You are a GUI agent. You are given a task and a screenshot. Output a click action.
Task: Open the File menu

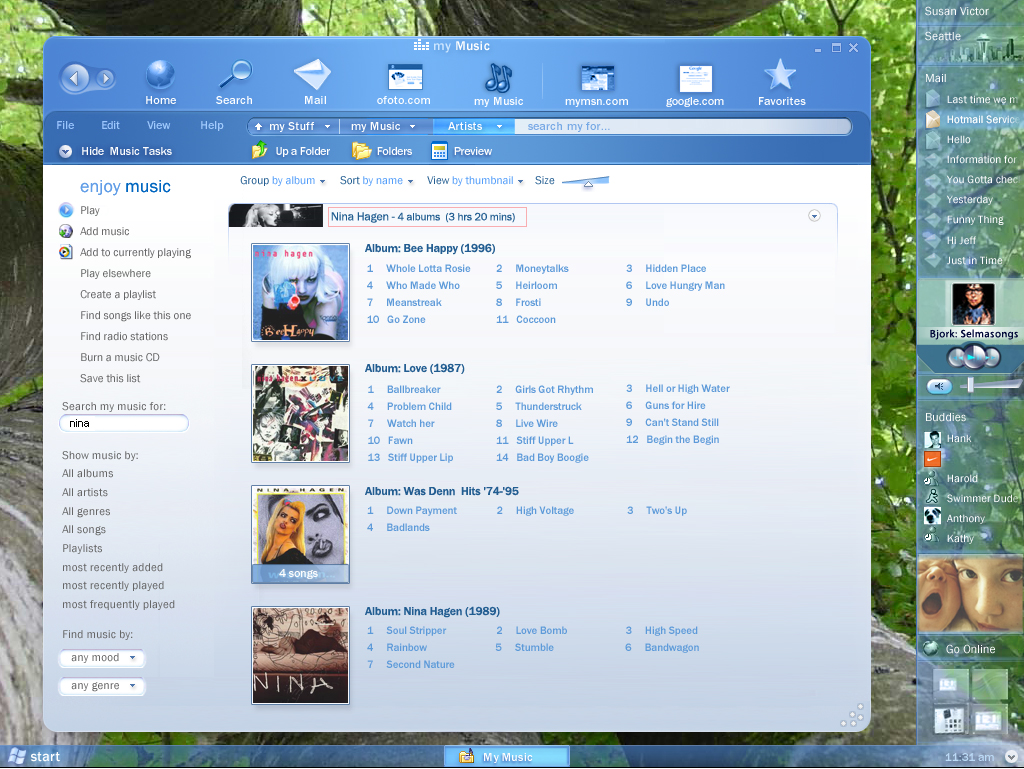click(x=65, y=125)
